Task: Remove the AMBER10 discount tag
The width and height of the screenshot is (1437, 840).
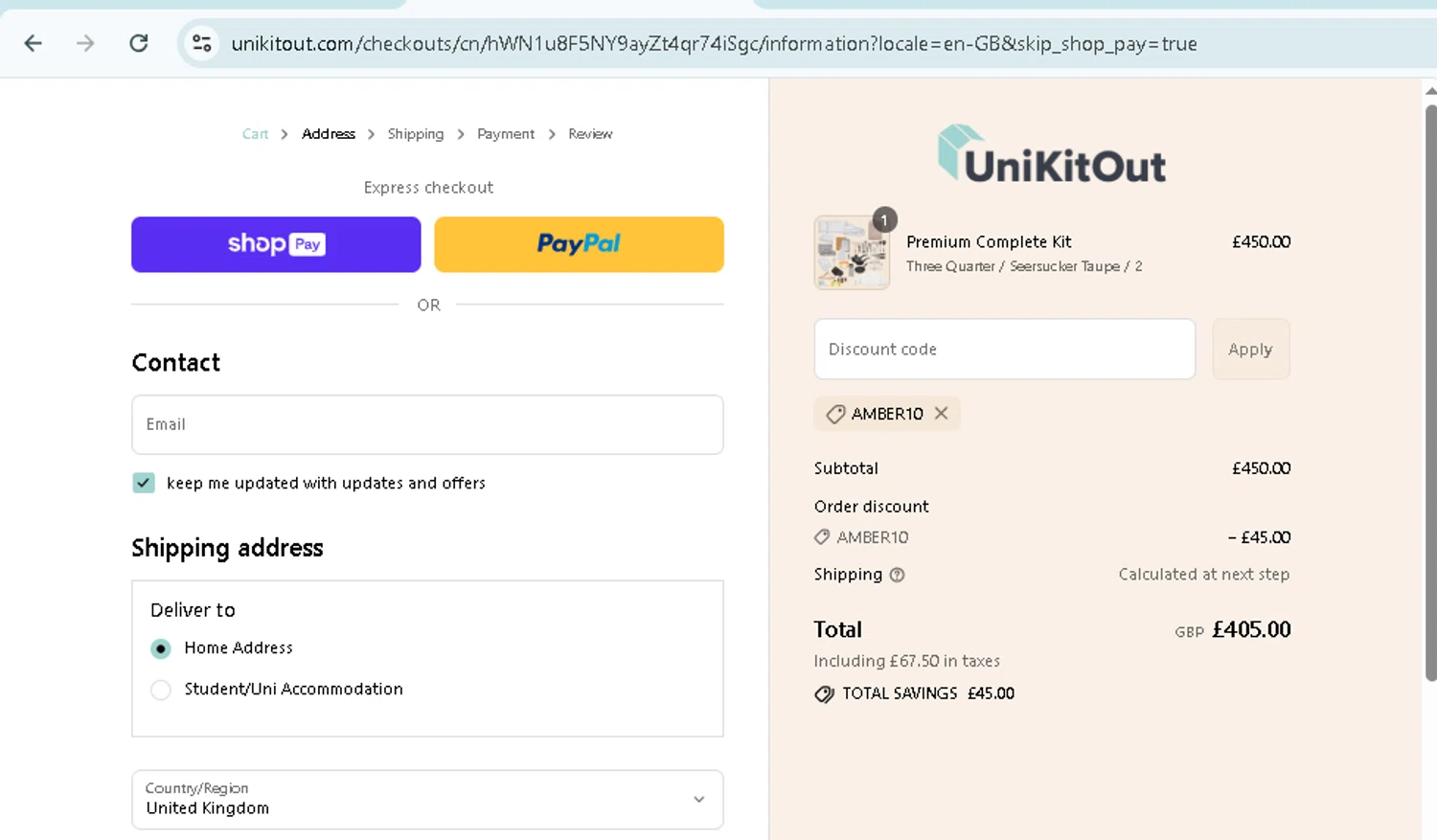Action: [x=942, y=413]
